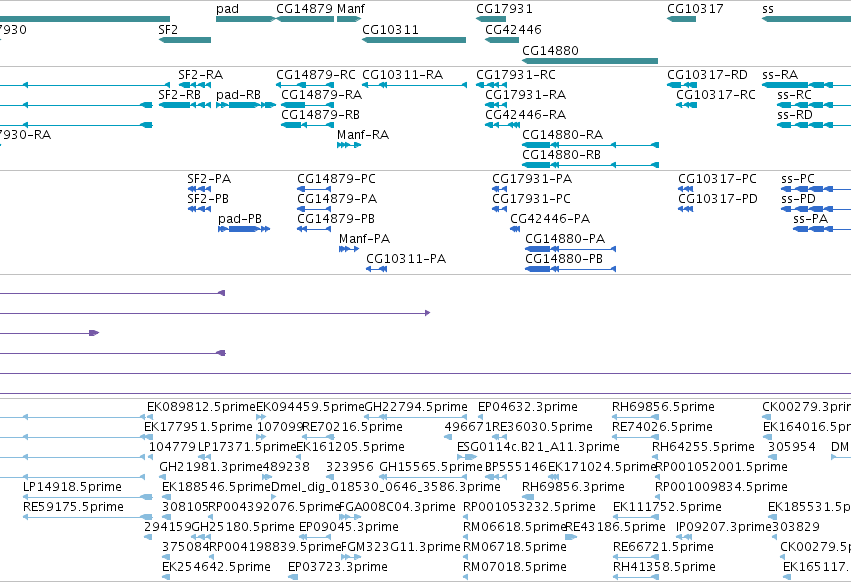
Task: Select the CG10317-RD transcript
Action: tap(682, 85)
